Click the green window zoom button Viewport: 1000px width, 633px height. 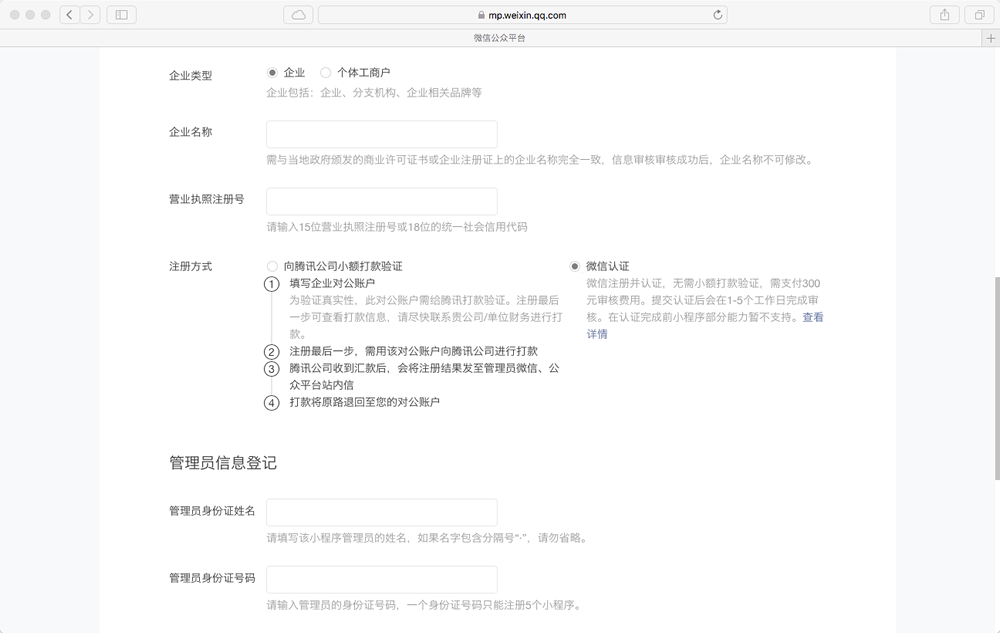46,15
